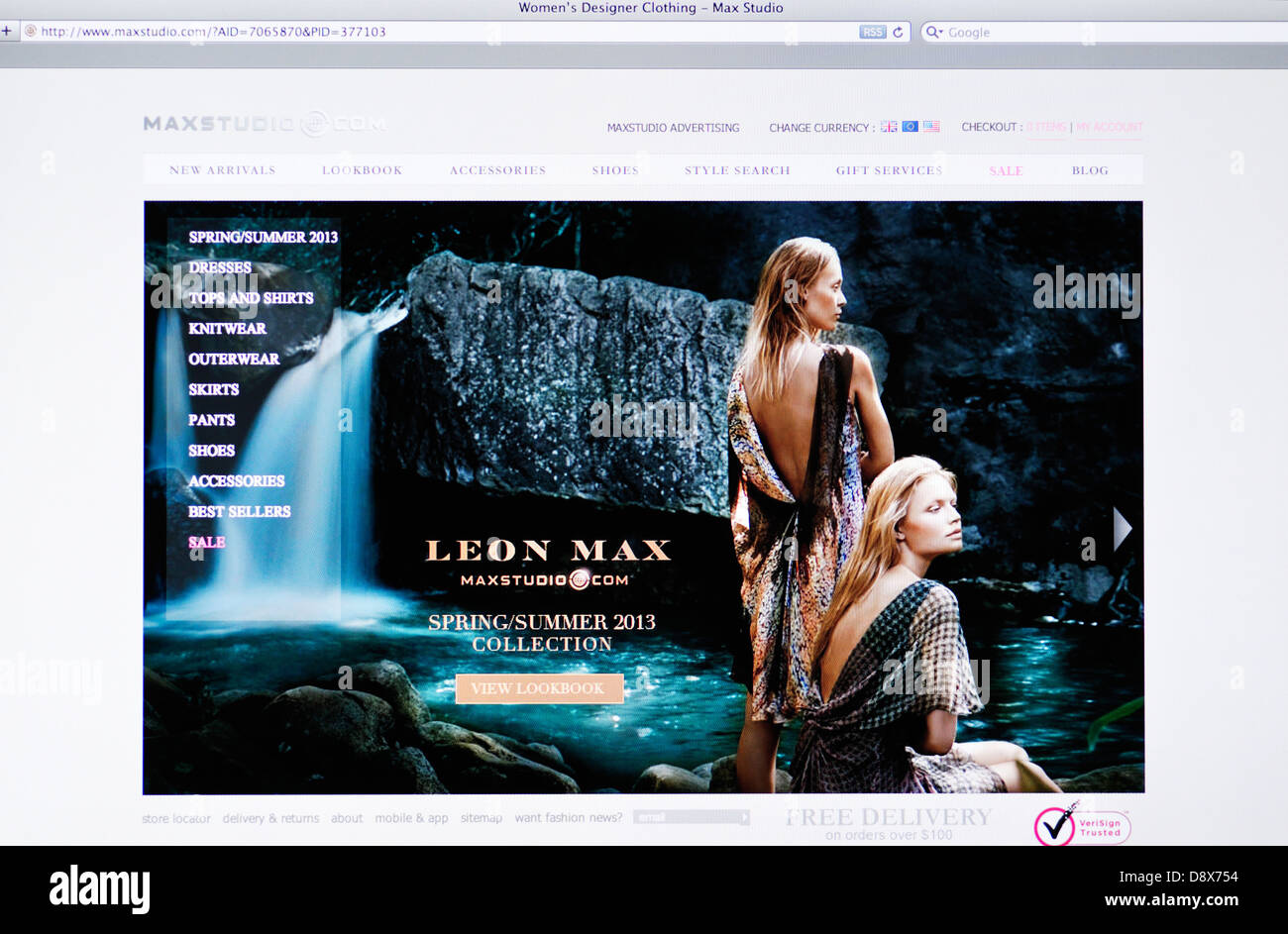This screenshot has height=934, width=1288.
Task: Open LOOKBOOK menu item
Action: tap(362, 170)
